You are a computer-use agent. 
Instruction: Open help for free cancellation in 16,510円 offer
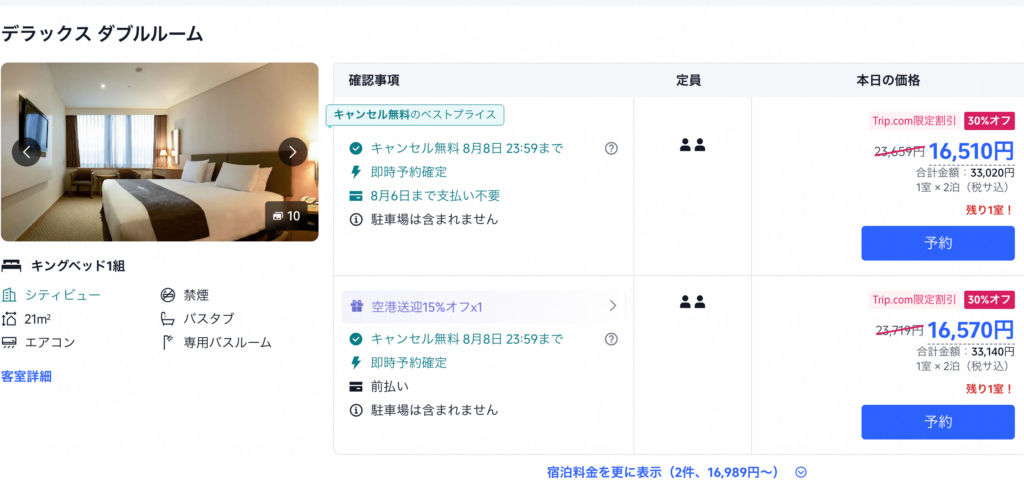tap(611, 148)
